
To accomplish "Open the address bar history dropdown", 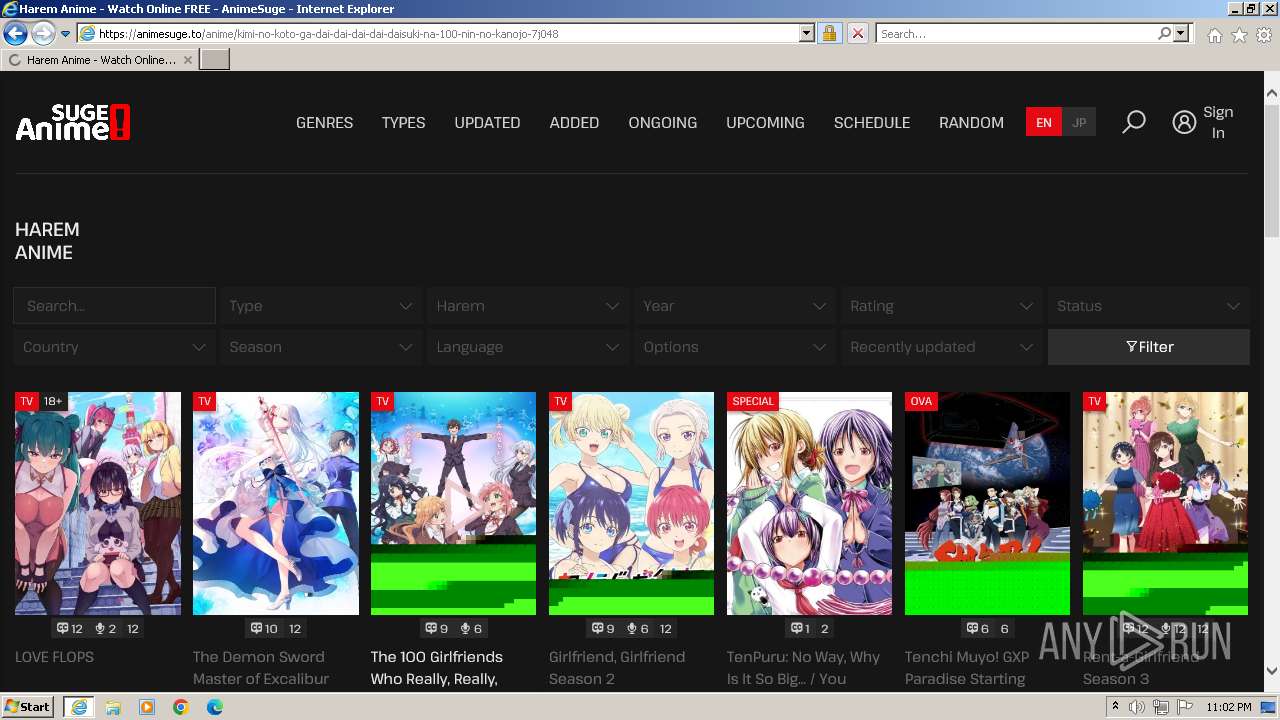I will pyautogui.click(x=807, y=33).
